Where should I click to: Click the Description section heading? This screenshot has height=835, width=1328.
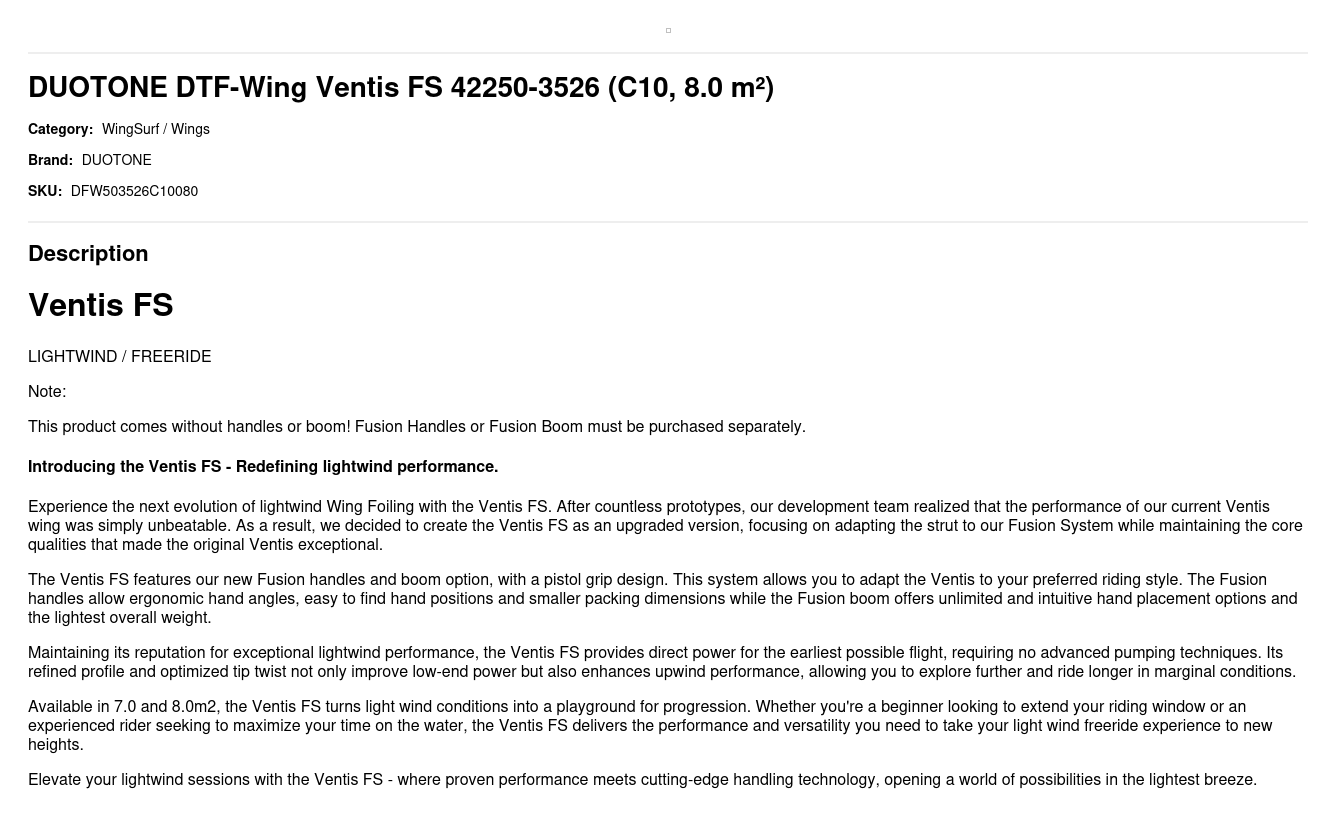click(x=88, y=253)
